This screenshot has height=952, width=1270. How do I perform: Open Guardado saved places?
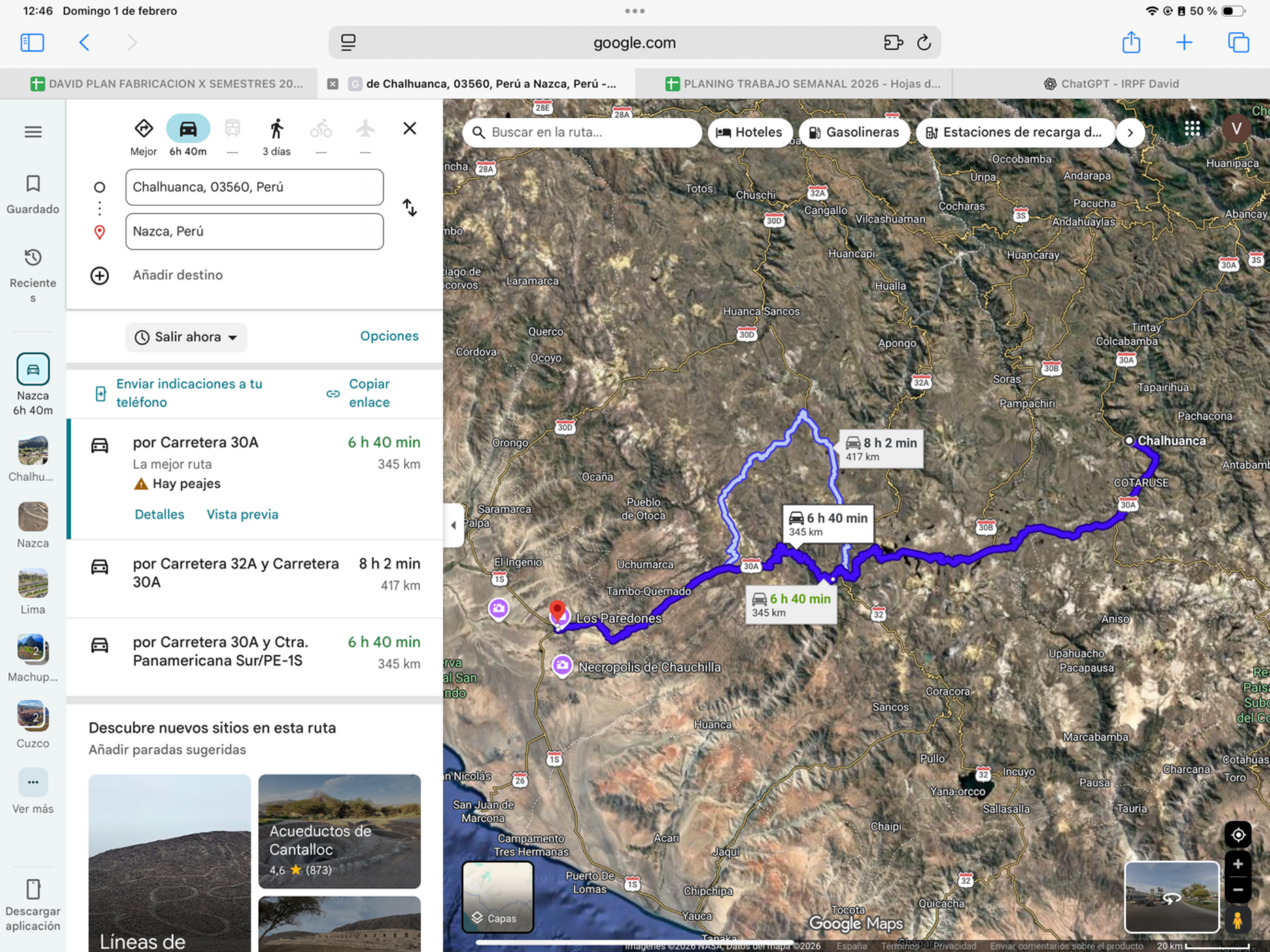(x=33, y=195)
